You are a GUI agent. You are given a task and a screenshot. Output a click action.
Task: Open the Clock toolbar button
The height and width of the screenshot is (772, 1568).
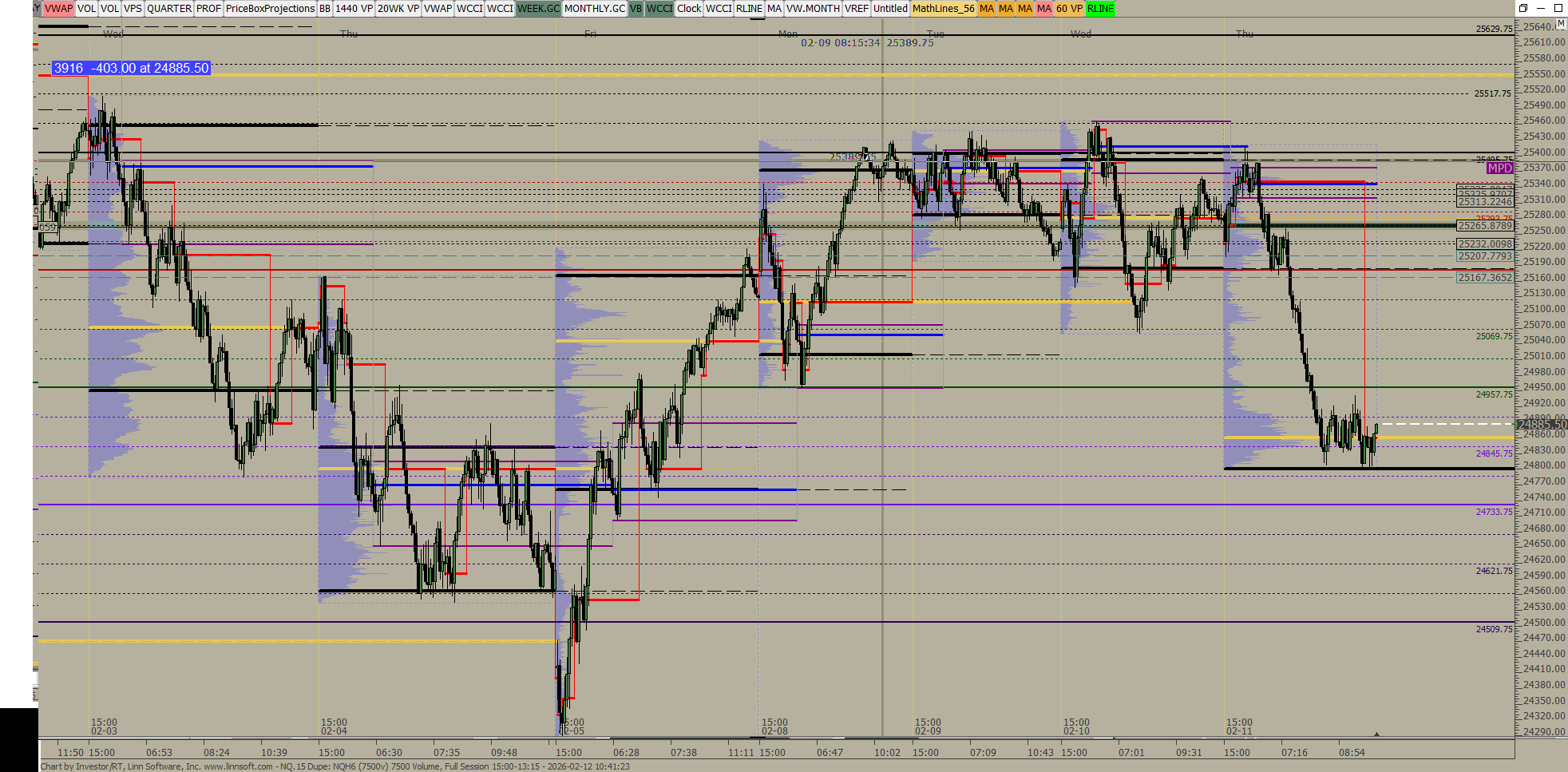(688, 9)
